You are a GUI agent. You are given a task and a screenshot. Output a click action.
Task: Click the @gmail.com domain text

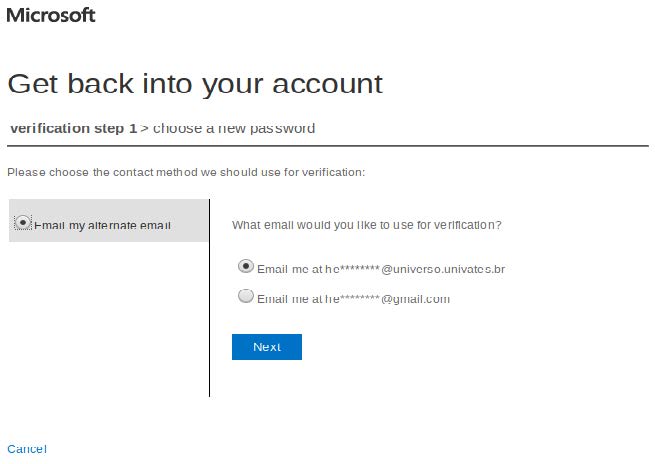coord(416,299)
